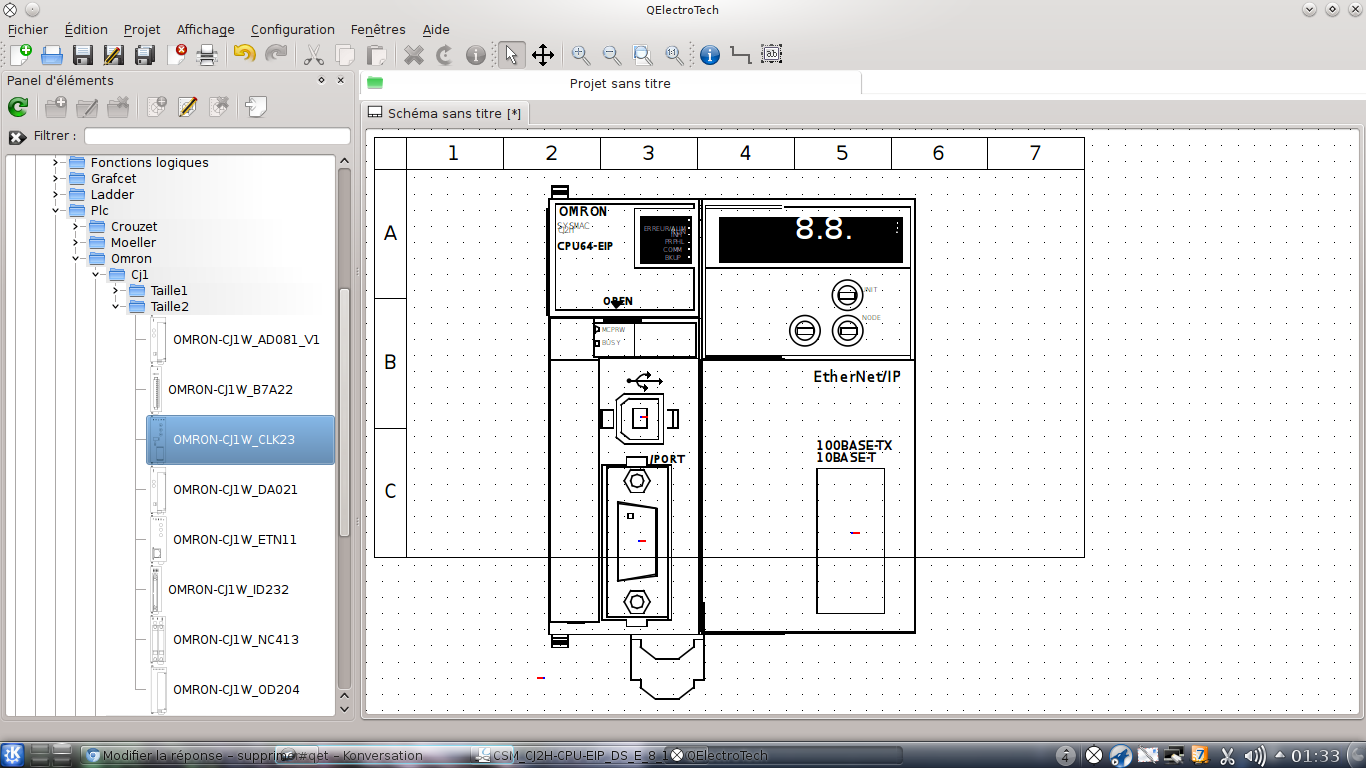Image resolution: width=1366 pixels, height=768 pixels.
Task: Select element OMRON-CJ1W_CLK23
Action: tap(241, 440)
